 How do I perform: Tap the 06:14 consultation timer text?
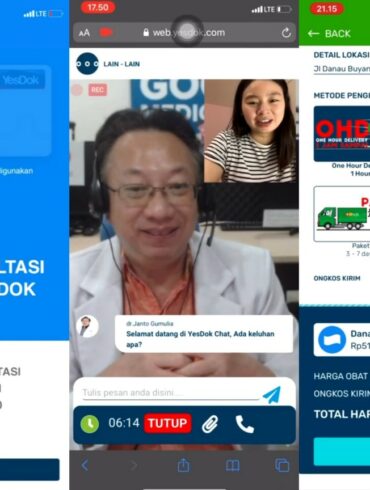pos(124,423)
